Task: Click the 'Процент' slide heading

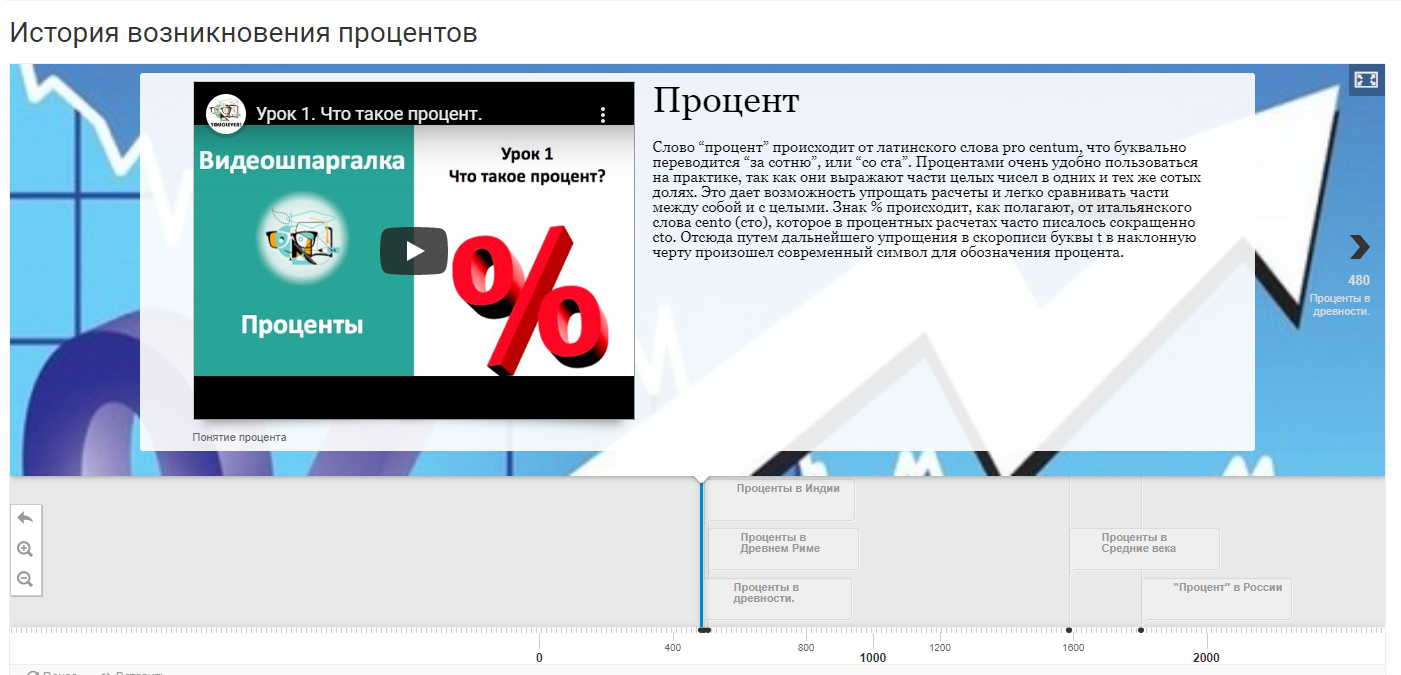Action: [726, 100]
